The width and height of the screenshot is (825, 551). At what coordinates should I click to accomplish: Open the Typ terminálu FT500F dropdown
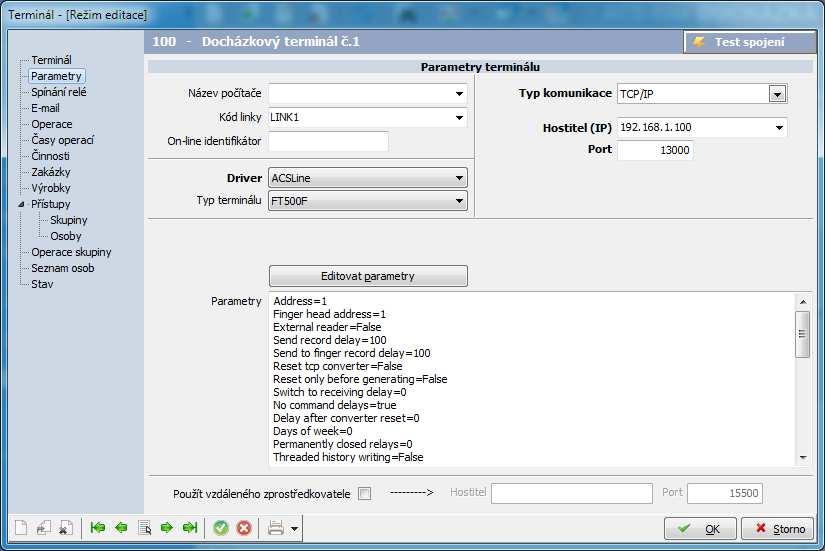click(368, 201)
